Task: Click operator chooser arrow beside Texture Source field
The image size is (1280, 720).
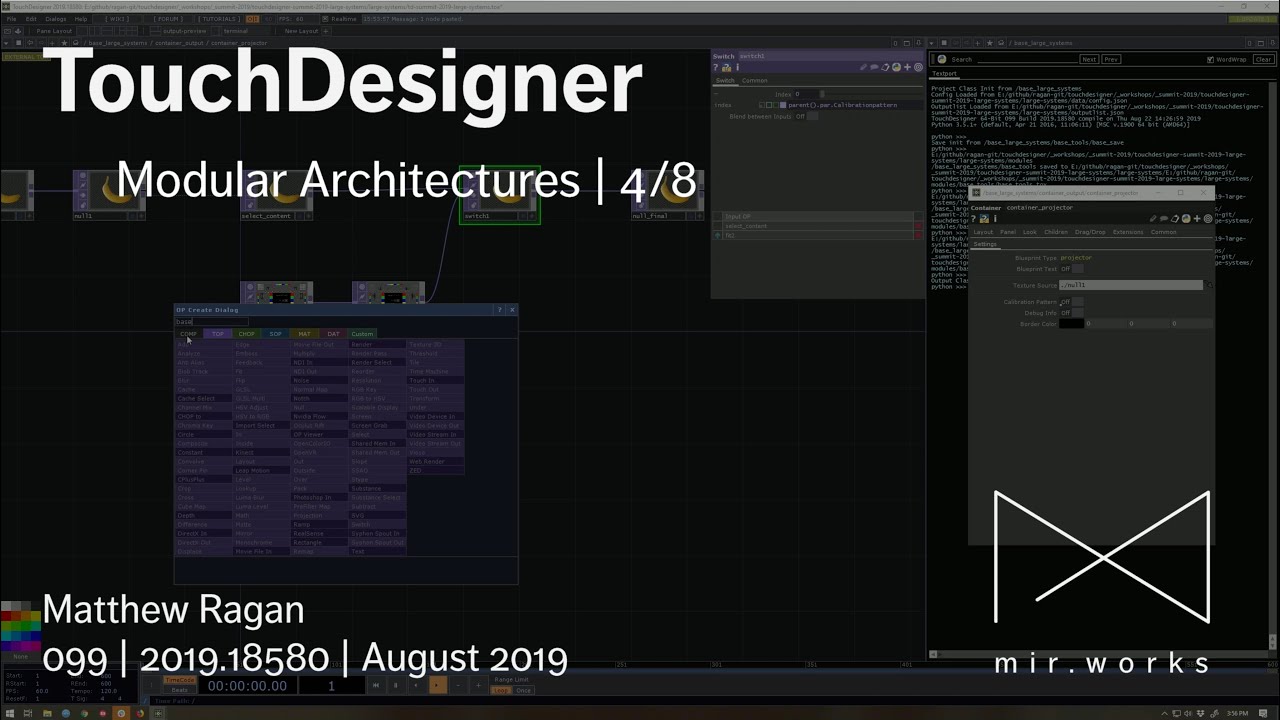Action: coord(1209,285)
